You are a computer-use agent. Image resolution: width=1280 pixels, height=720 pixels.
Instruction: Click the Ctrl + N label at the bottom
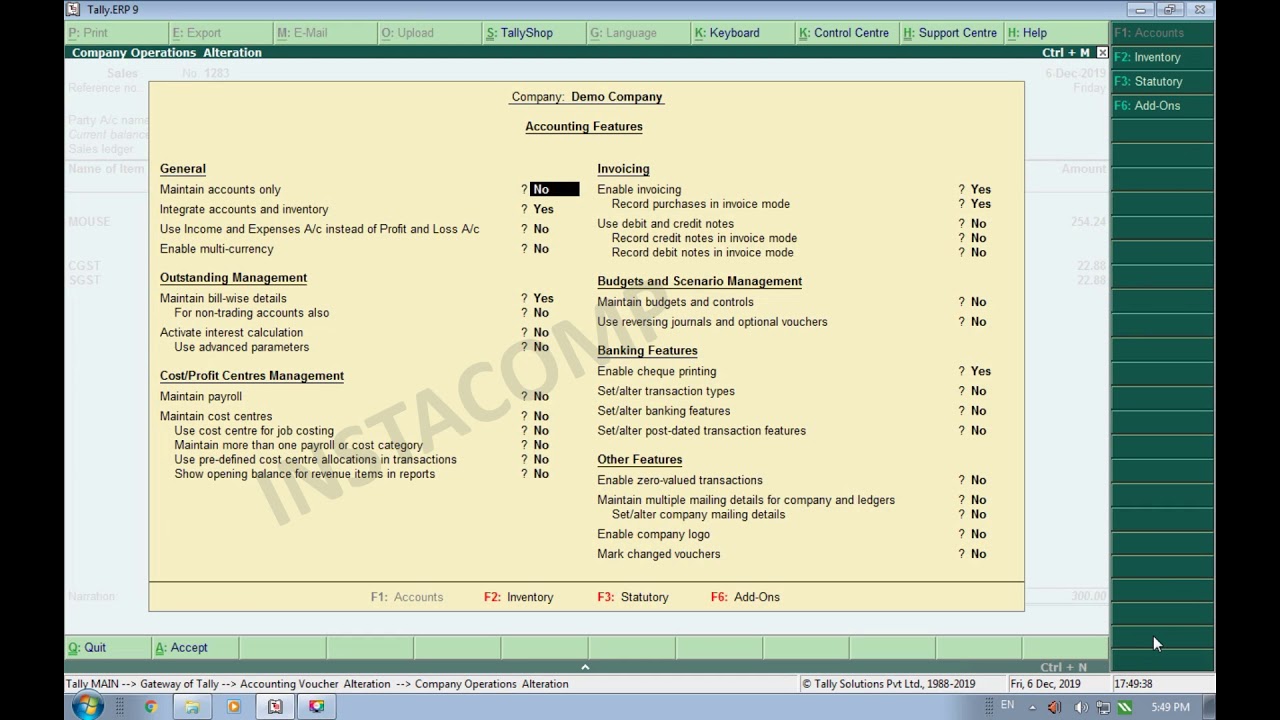(x=1063, y=667)
